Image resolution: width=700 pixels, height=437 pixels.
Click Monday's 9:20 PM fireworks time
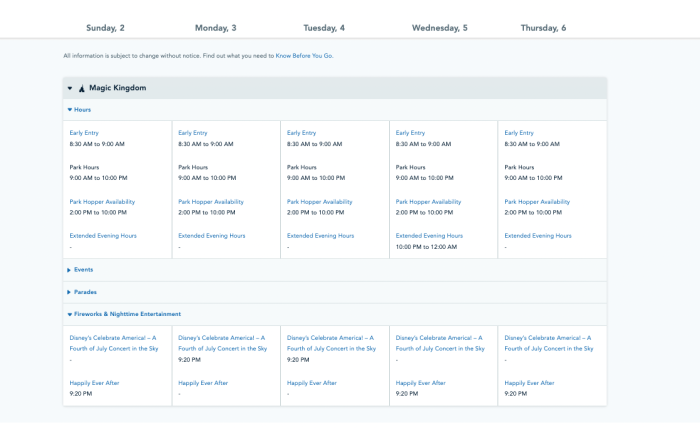189,360
